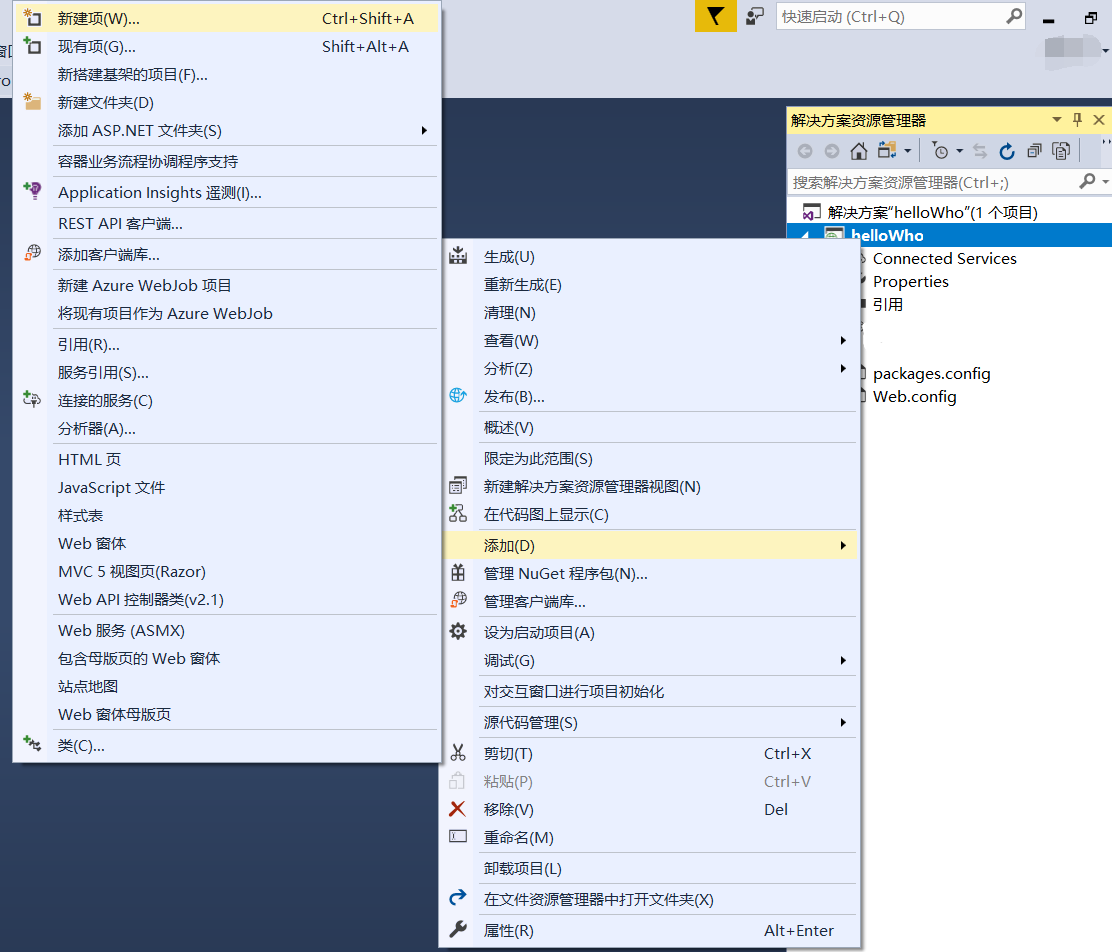The image size is (1112, 952).
Task: Select Unload Project (卸载项目)
Action: point(649,868)
